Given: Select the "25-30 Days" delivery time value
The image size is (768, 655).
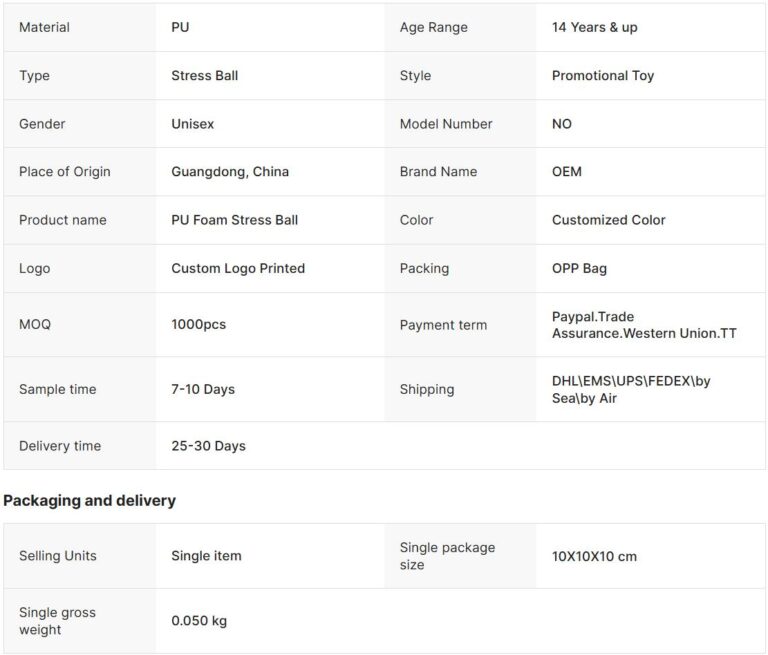Looking at the screenshot, I should [x=208, y=446].
